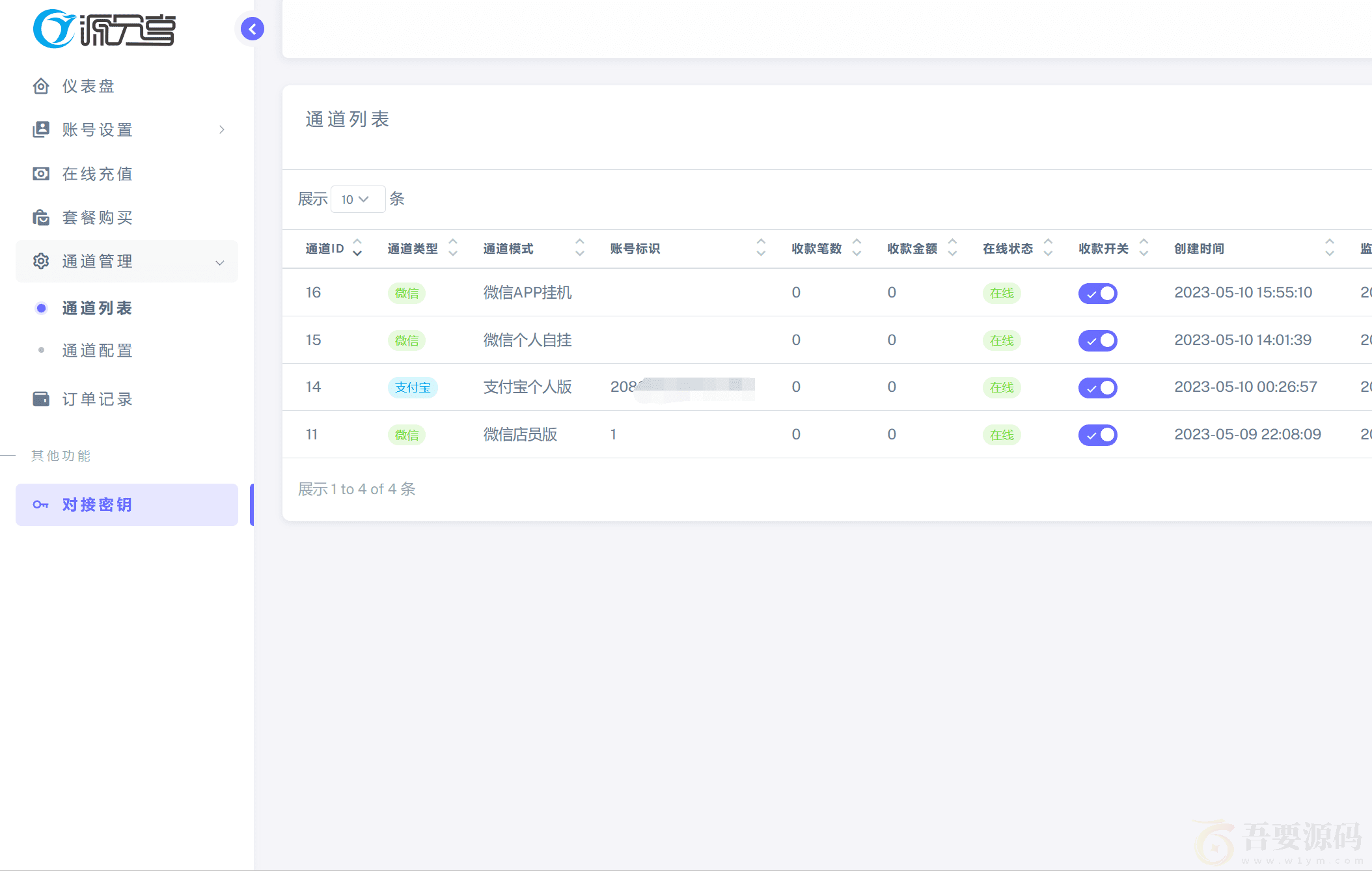Click 在线 status badge in row 11
Screen dimensions: 1372x871
tap(1002, 435)
